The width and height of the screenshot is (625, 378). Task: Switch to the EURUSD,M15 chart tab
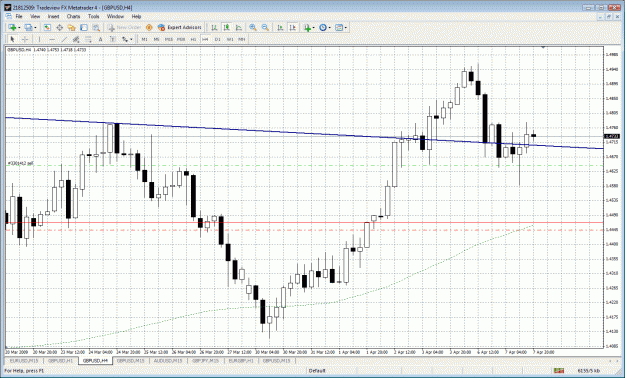point(24,360)
